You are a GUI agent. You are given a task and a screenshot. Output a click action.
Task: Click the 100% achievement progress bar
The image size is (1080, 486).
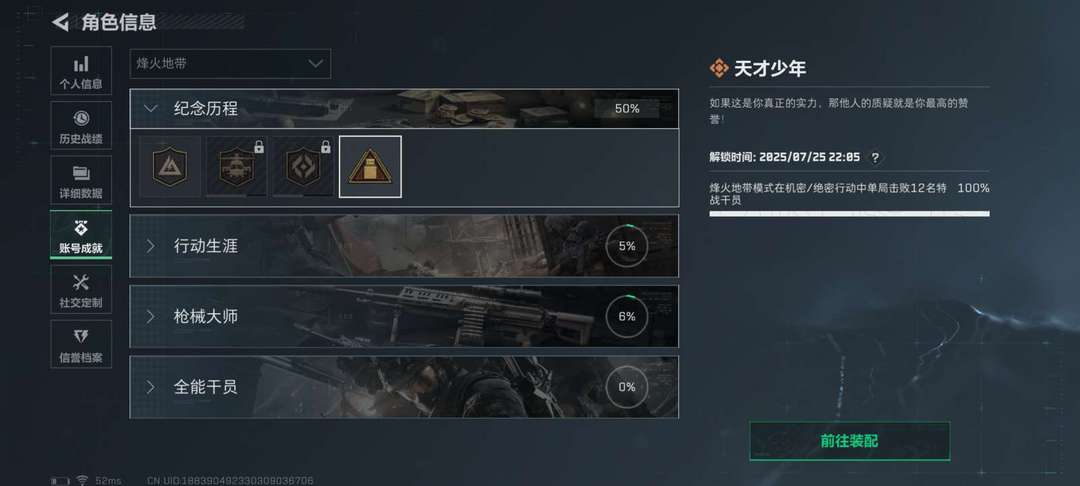click(849, 214)
